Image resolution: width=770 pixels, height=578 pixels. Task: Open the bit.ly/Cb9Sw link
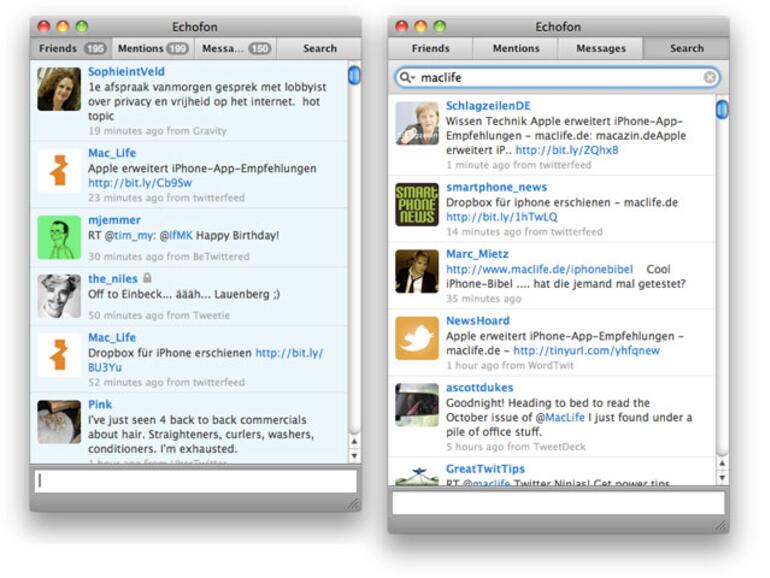(x=140, y=183)
